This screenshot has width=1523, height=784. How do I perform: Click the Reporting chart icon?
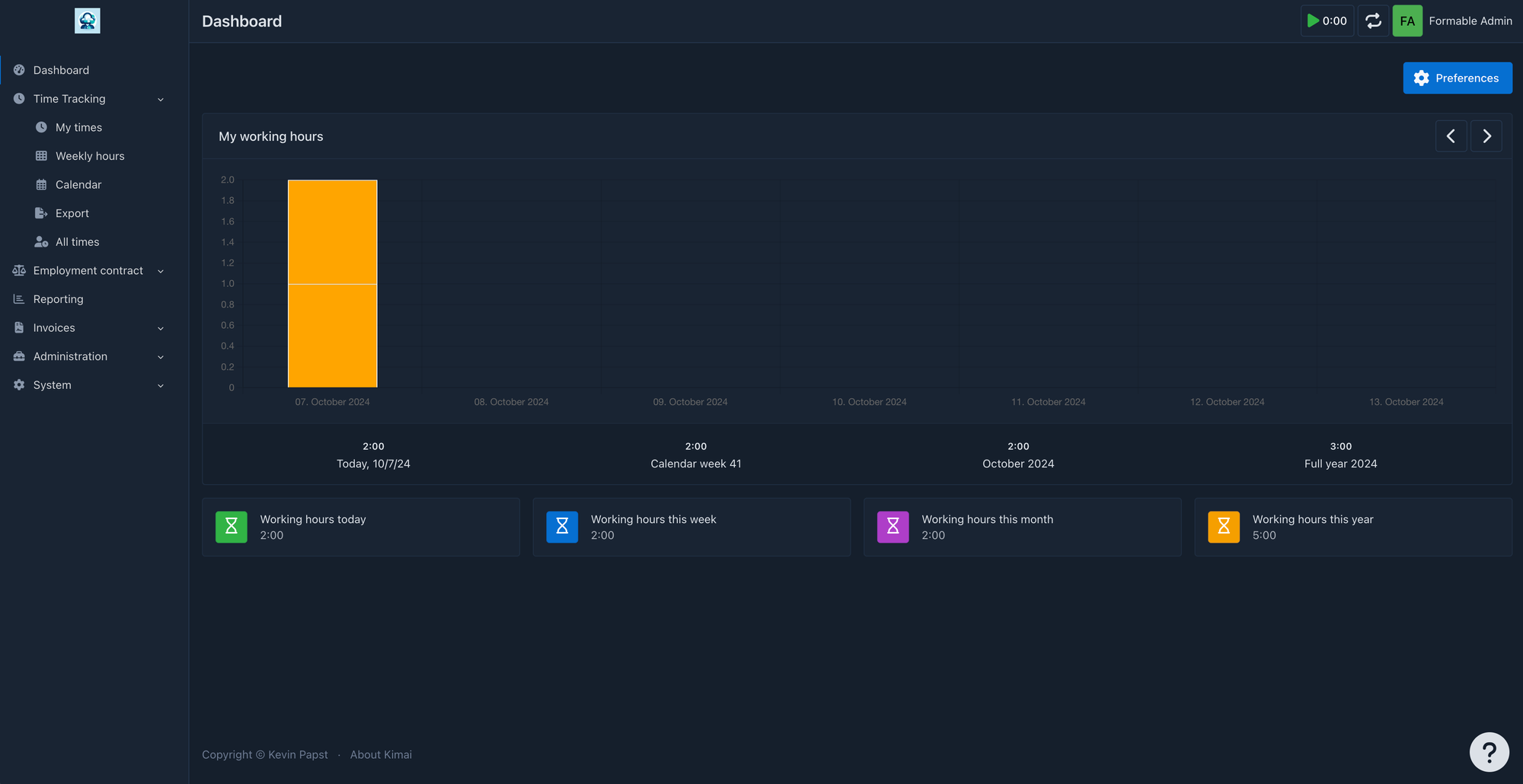pyautogui.click(x=18, y=298)
